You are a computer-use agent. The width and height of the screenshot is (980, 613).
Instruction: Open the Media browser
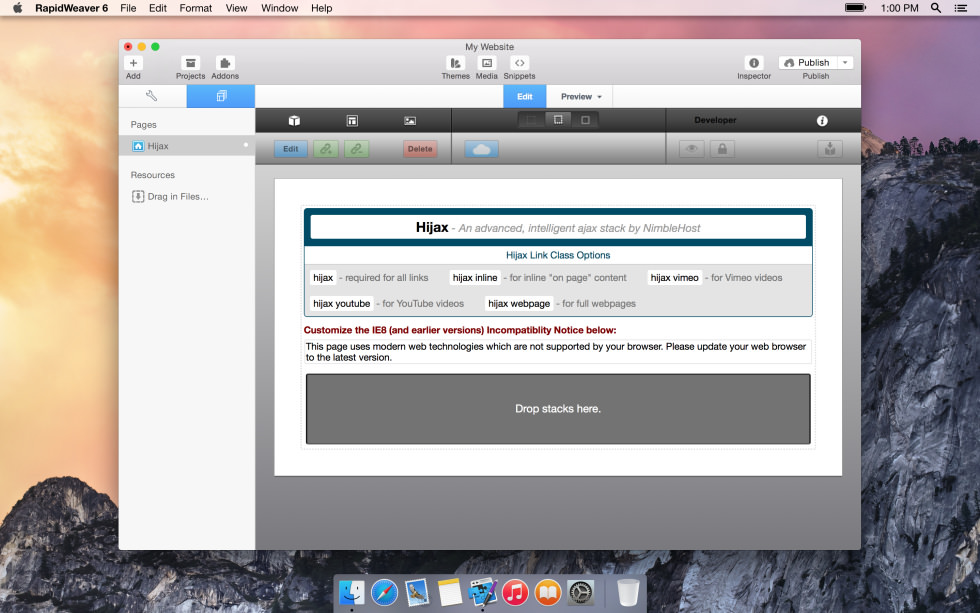coord(486,63)
